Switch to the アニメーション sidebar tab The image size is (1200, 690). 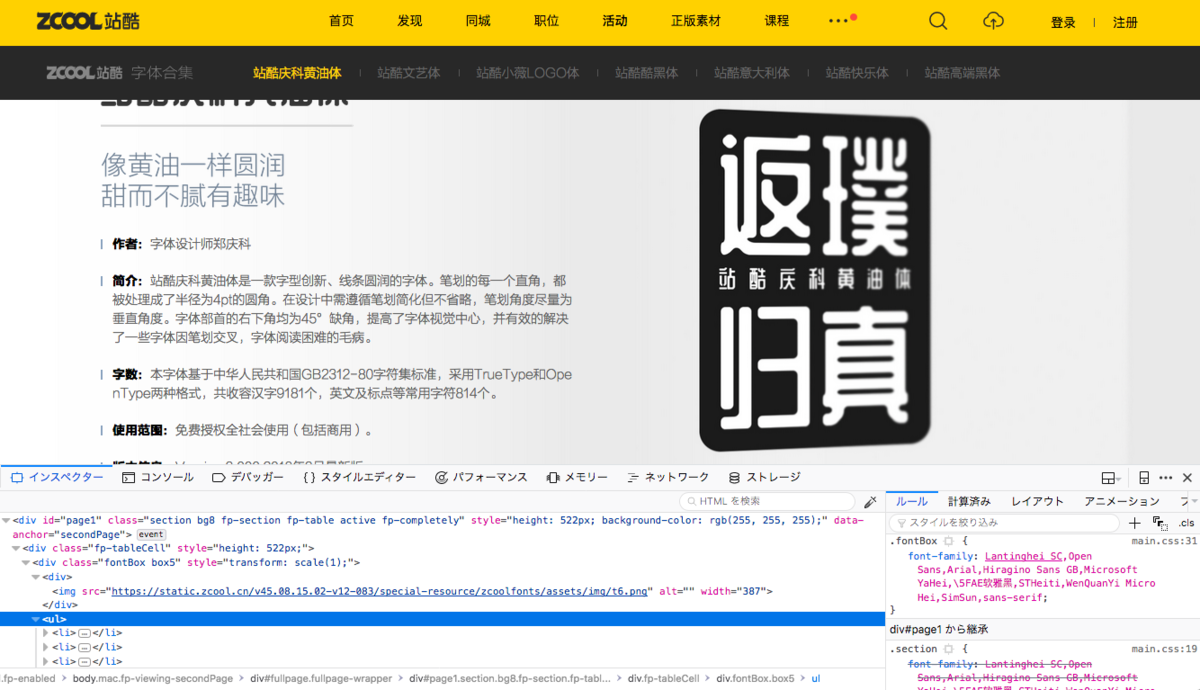coord(1122,501)
